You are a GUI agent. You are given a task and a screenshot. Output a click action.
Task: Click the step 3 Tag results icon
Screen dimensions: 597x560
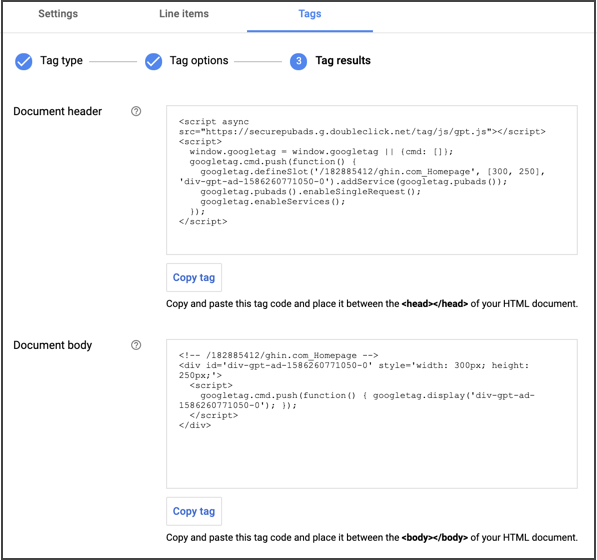pyautogui.click(x=298, y=61)
